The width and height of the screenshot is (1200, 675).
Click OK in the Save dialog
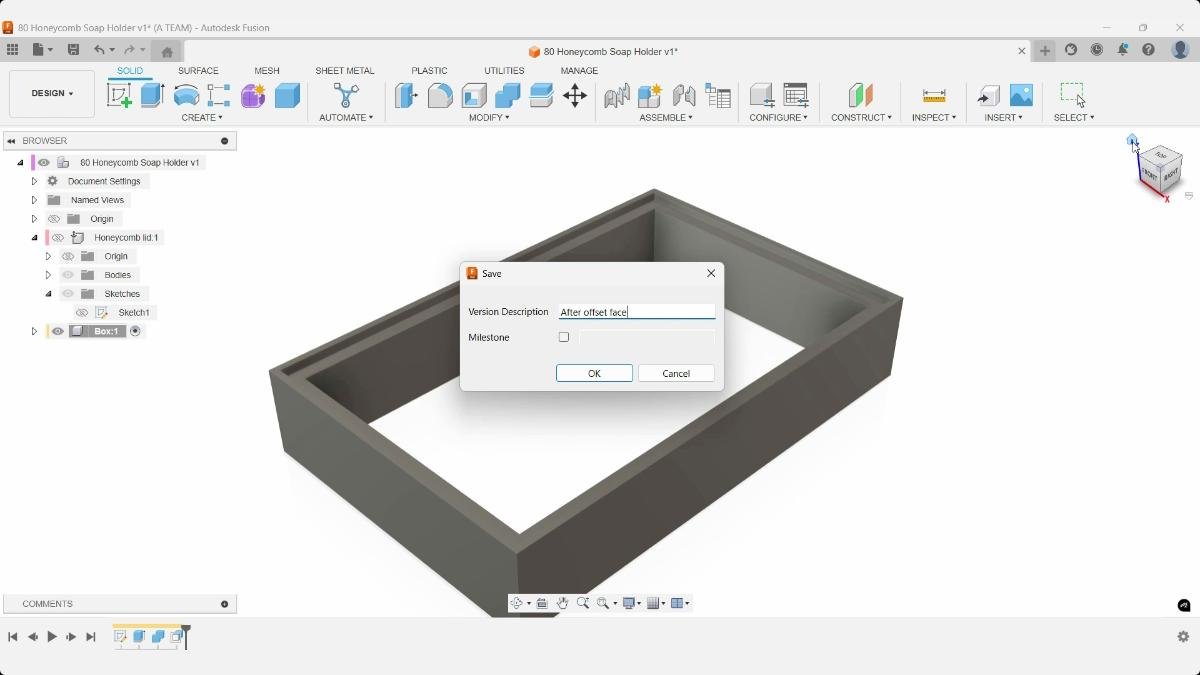pos(594,373)
